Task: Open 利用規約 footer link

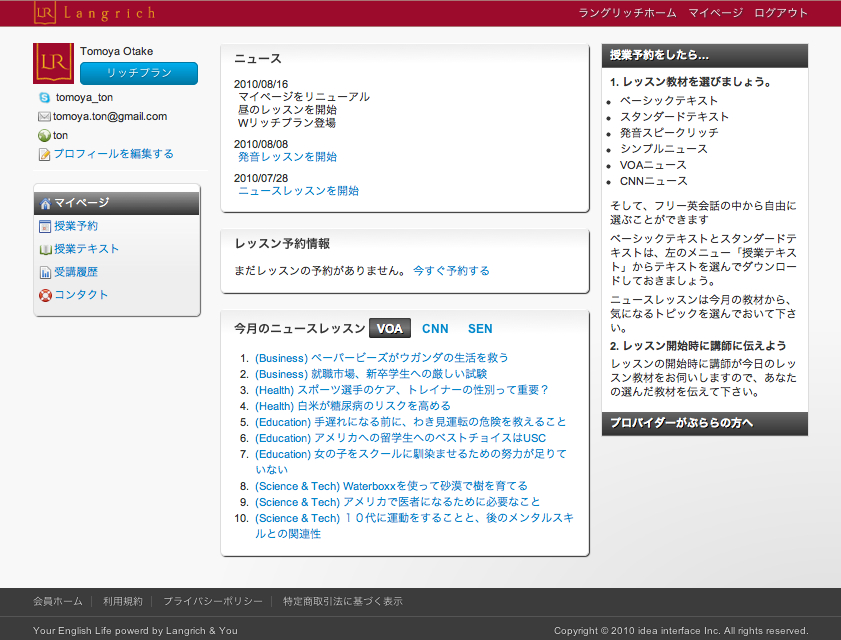Action: [123, 601]
